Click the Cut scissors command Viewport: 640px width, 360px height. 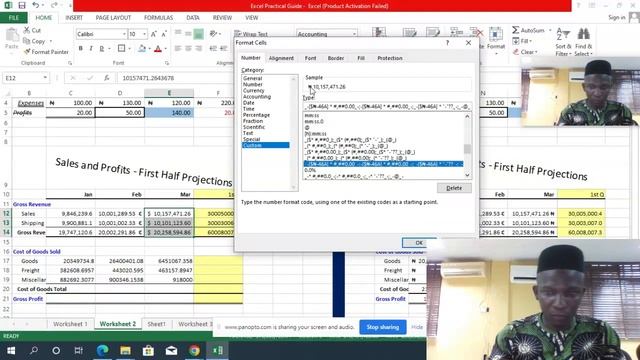point(32,30)
